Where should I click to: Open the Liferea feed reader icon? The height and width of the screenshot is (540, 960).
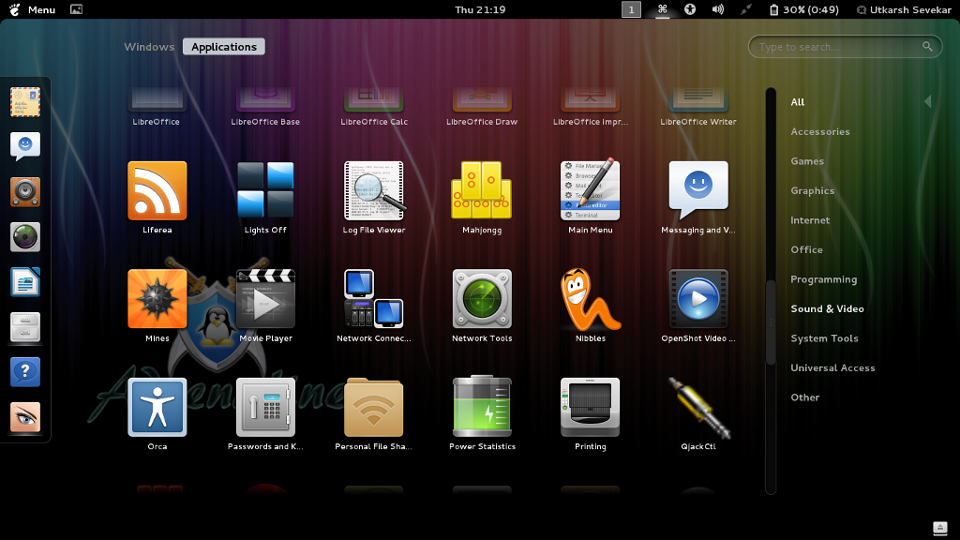(157, 191)
